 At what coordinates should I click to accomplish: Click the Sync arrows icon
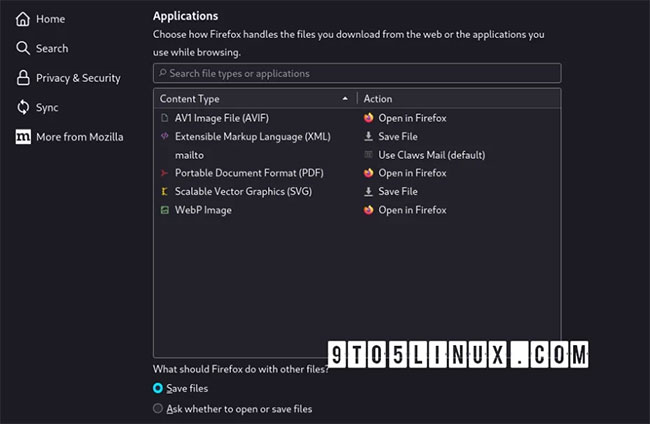[23, 107]
